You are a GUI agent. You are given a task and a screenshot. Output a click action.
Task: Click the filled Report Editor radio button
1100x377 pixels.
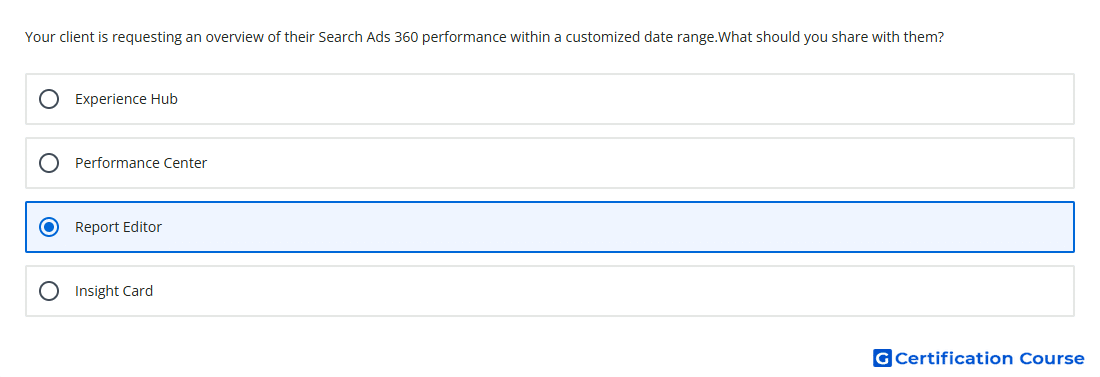click(x=49, y=227)
